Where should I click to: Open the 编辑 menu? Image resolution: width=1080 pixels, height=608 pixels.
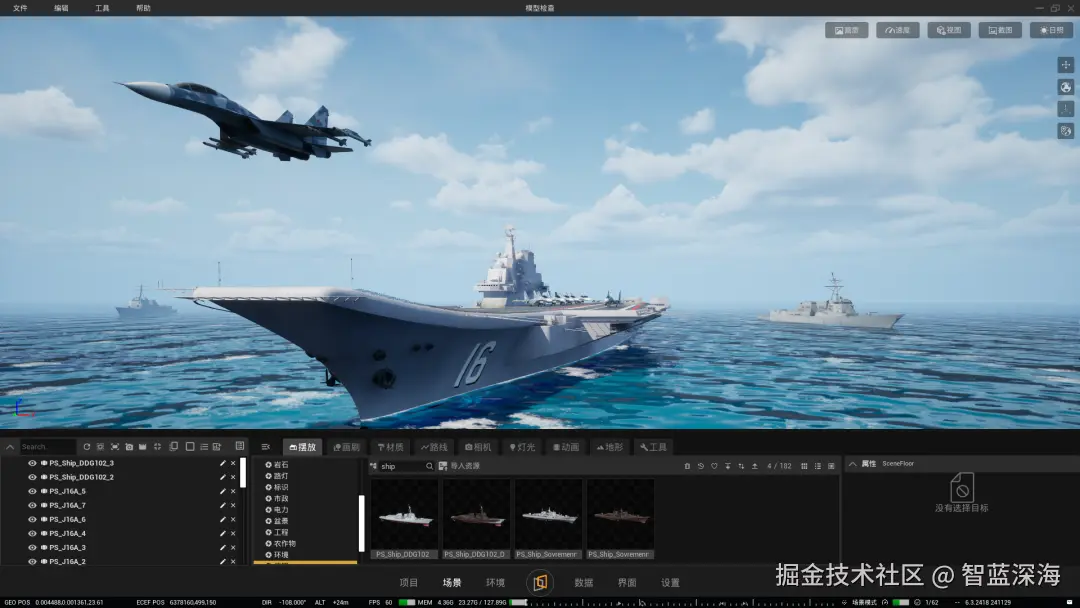pyautogui.click(x=61, y=8)
